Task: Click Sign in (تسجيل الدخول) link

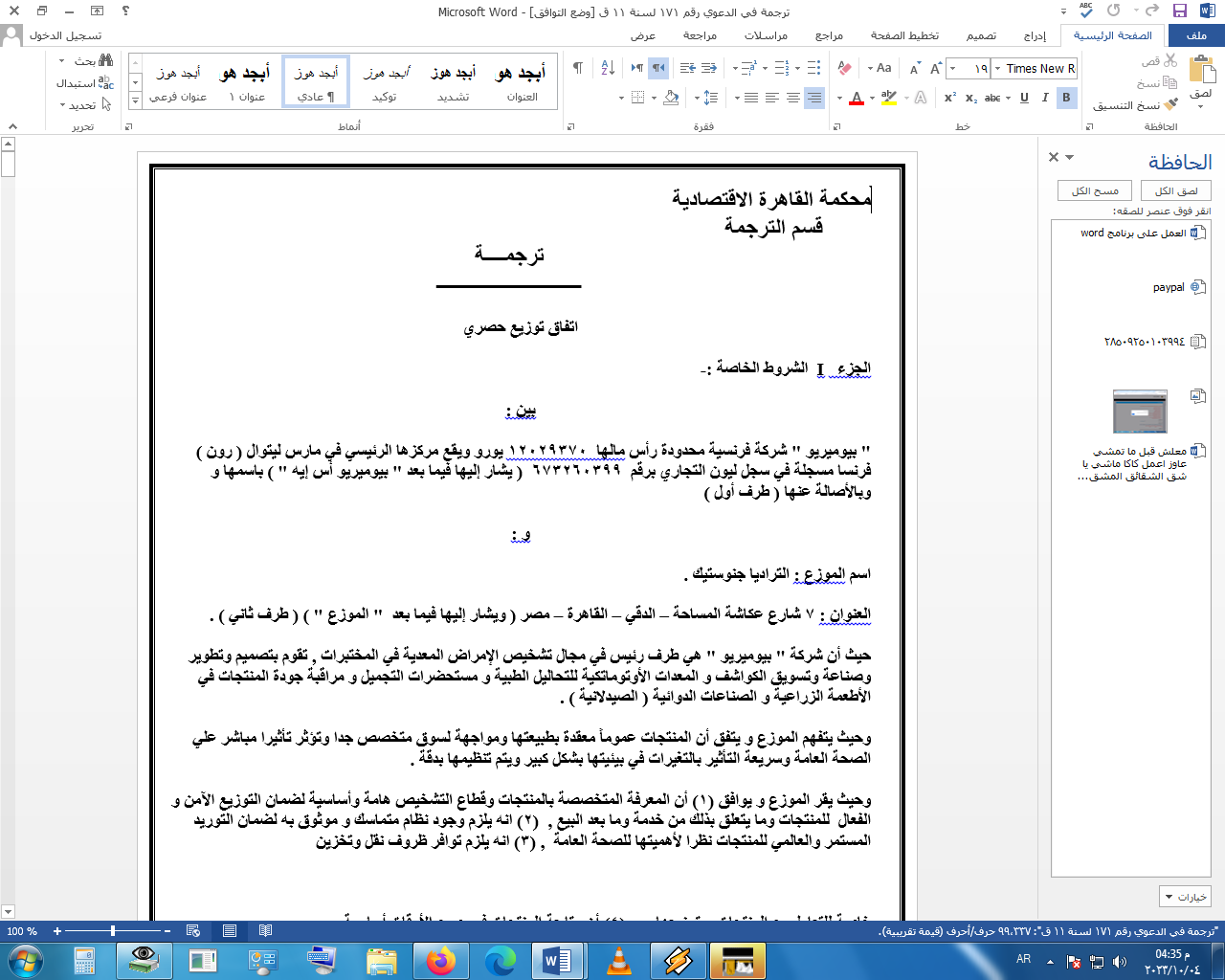Action: click(65, 35)
